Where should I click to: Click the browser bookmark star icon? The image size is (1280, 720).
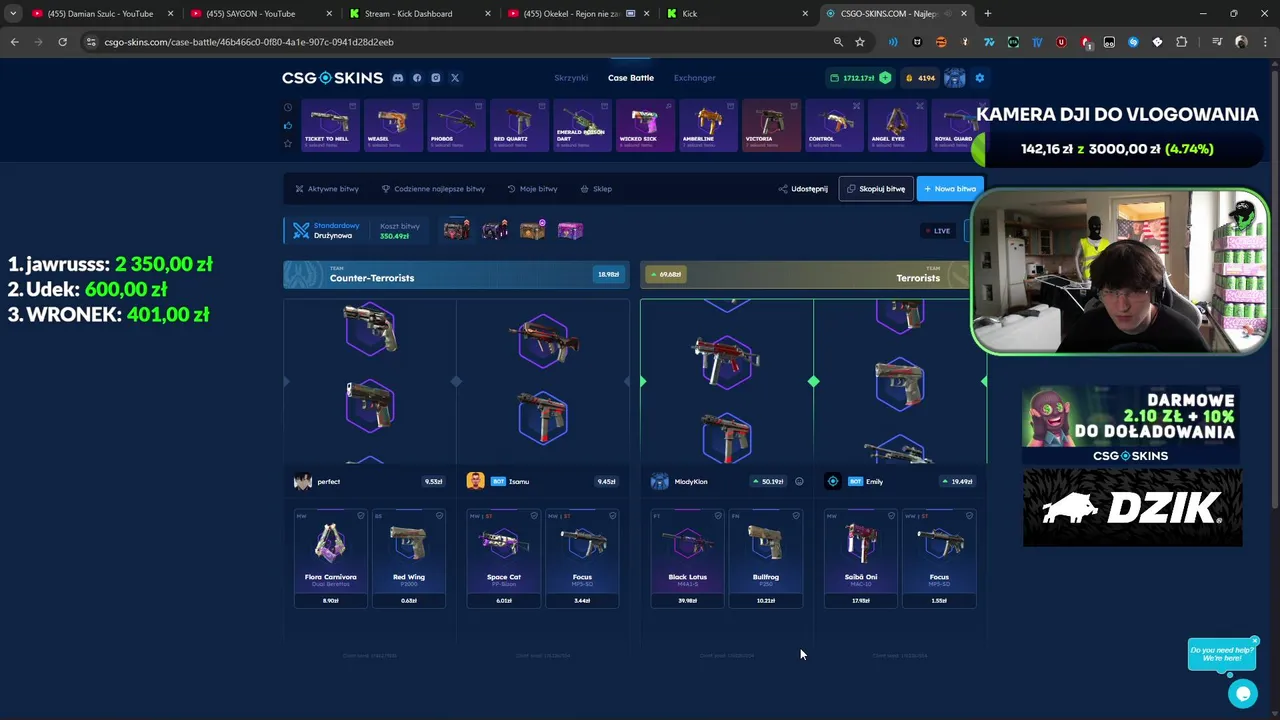point(860,42)
